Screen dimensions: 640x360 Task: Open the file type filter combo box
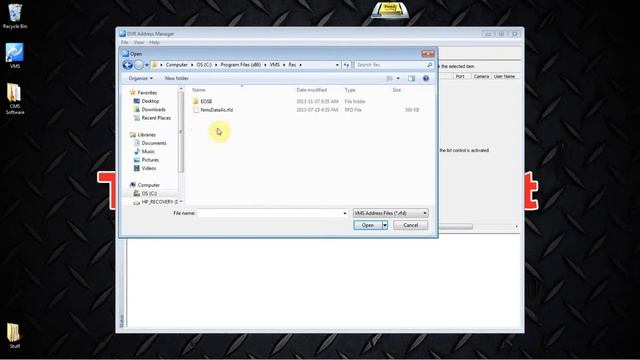click(391, 213)
